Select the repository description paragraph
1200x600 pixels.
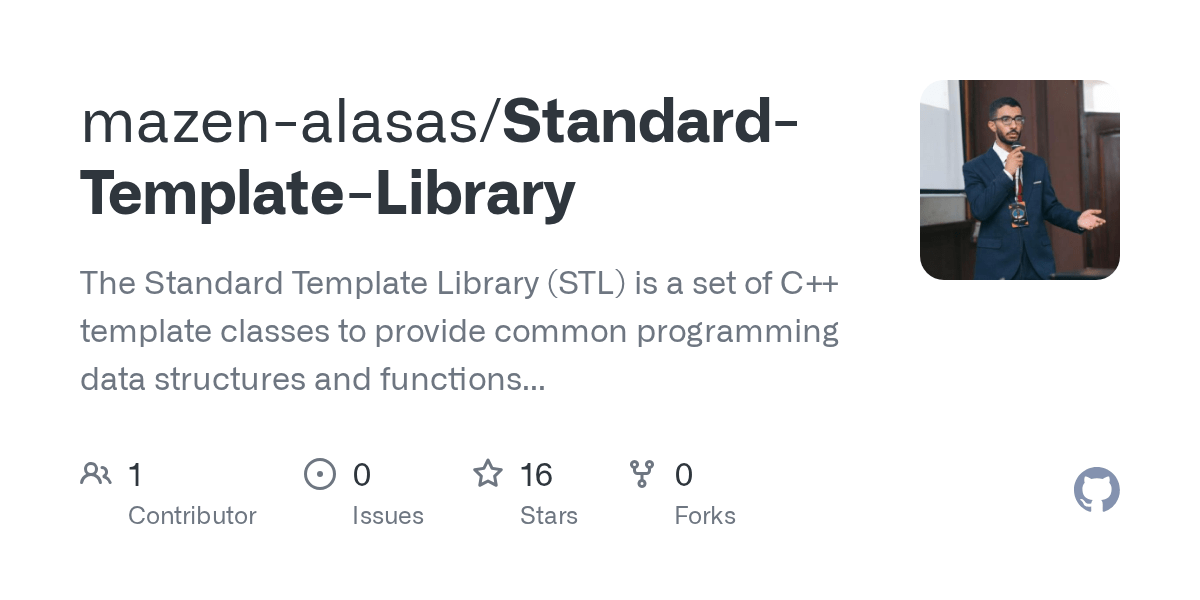point(459,331)
